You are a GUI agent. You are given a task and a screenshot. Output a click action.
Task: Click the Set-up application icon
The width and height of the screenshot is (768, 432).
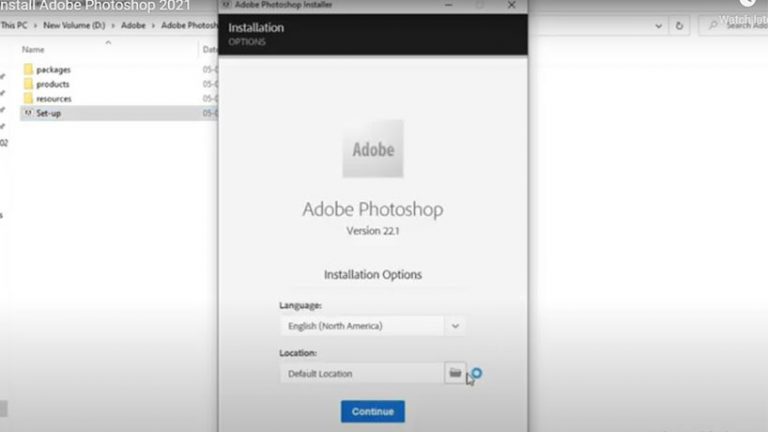(28, 113)
